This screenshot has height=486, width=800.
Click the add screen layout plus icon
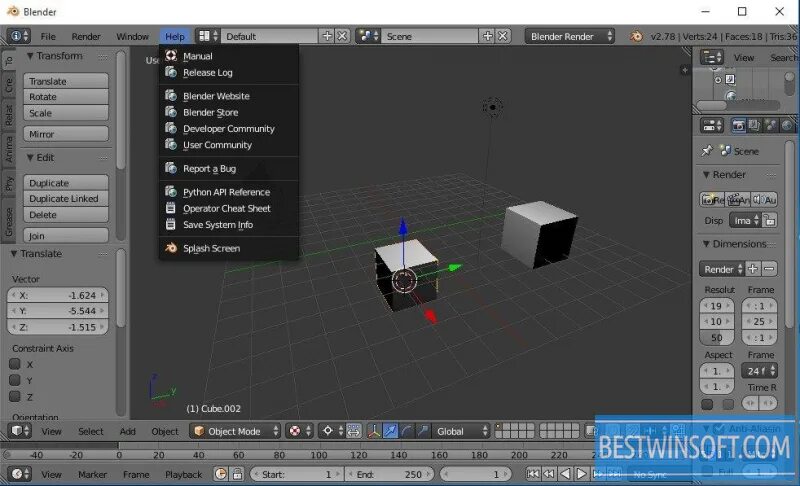pyautogui.click(x=327, y=36)
